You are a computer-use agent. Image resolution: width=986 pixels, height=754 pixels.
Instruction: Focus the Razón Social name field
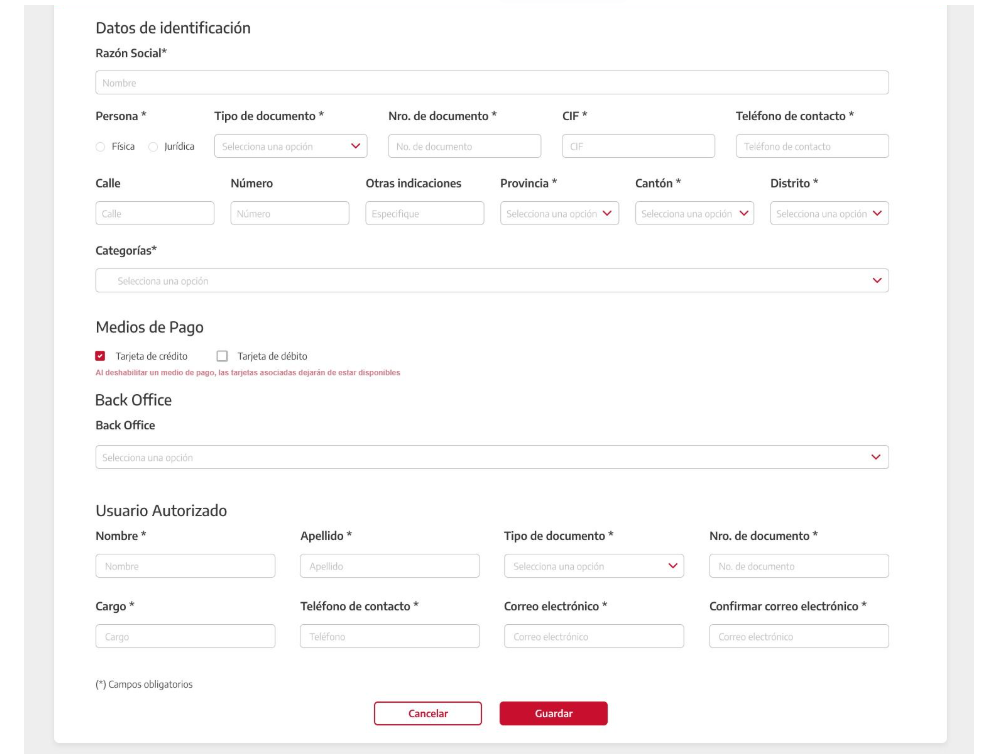(491, 83)
